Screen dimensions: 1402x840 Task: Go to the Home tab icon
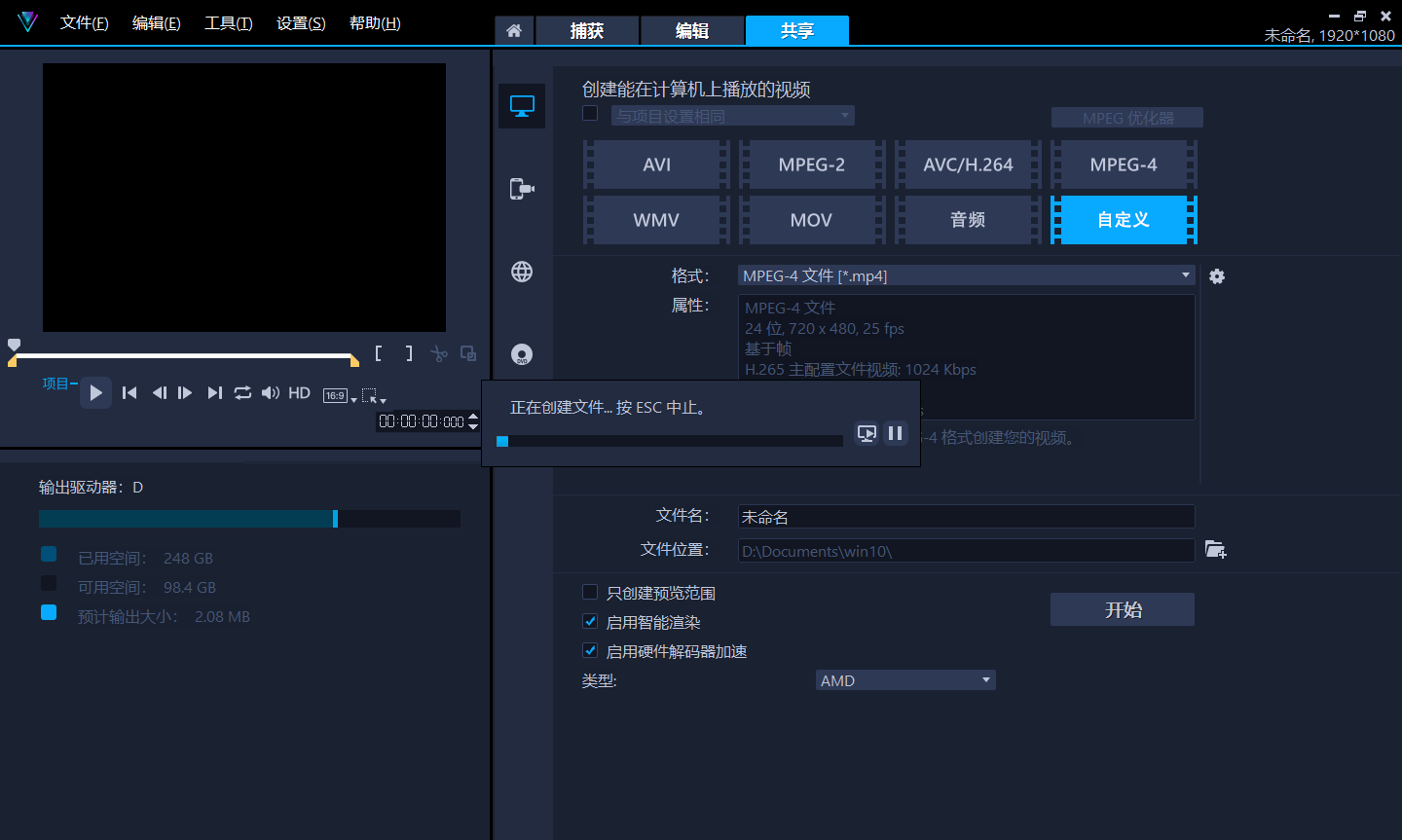point(514,30)
